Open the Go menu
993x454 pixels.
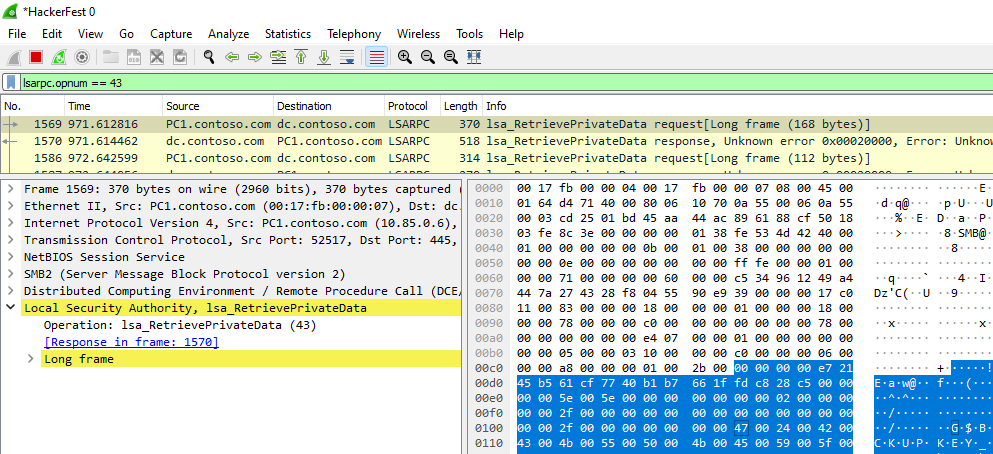(127, 34)
